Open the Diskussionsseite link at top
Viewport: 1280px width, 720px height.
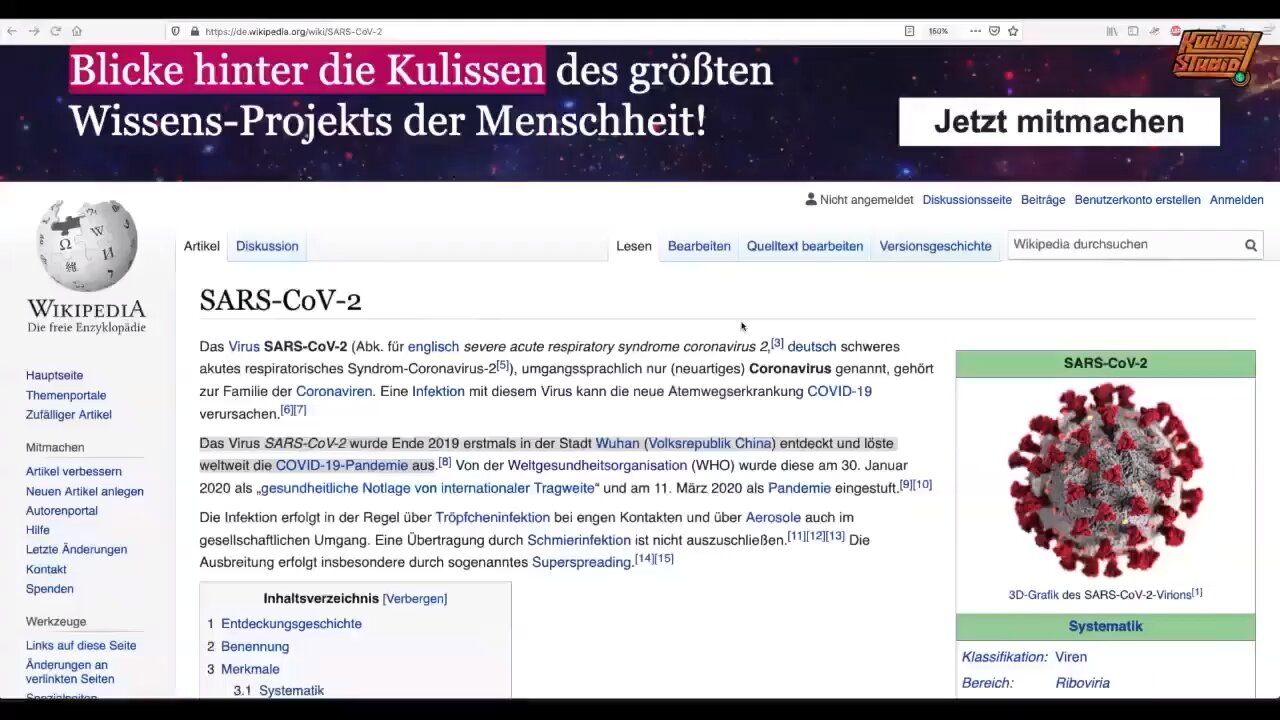pyautogui.click(x=967, y=200)
